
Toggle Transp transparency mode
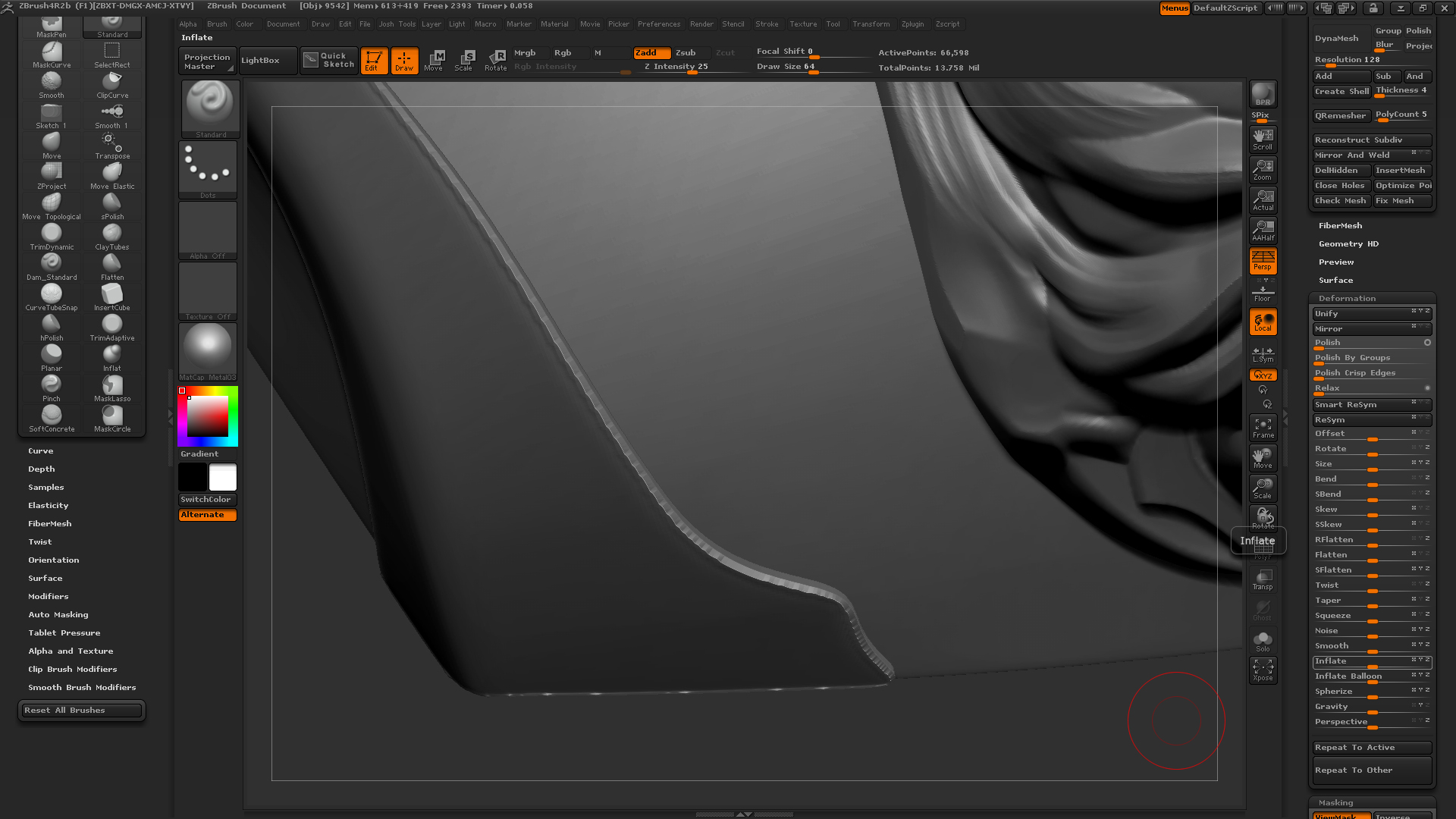pyautogui.click(x=1263, y=580)
